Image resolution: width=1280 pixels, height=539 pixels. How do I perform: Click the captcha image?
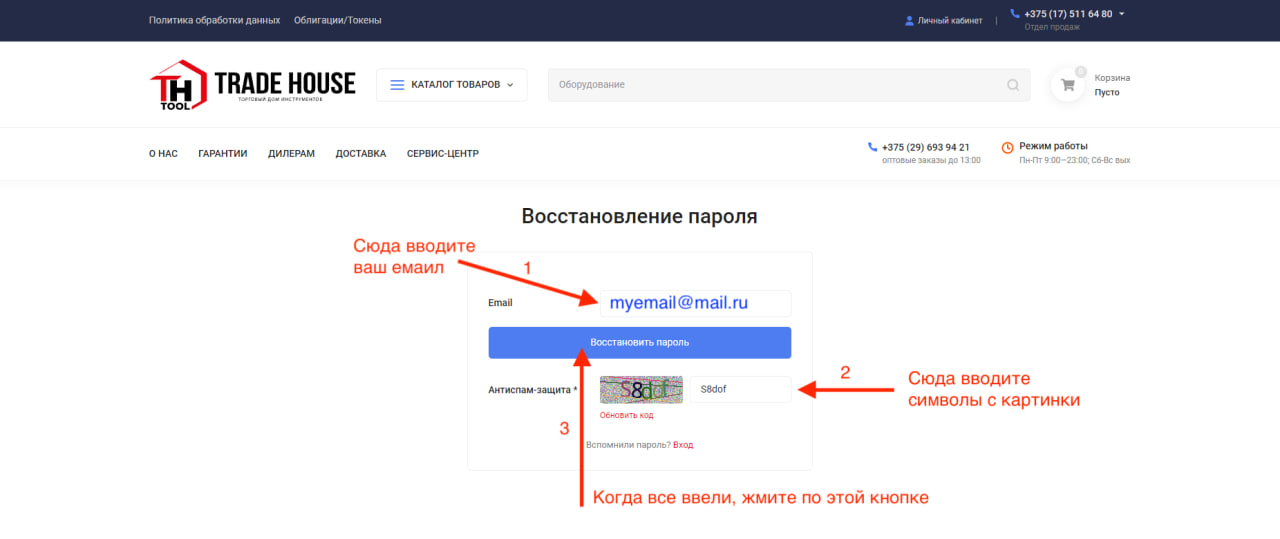[x=641, y=389]
